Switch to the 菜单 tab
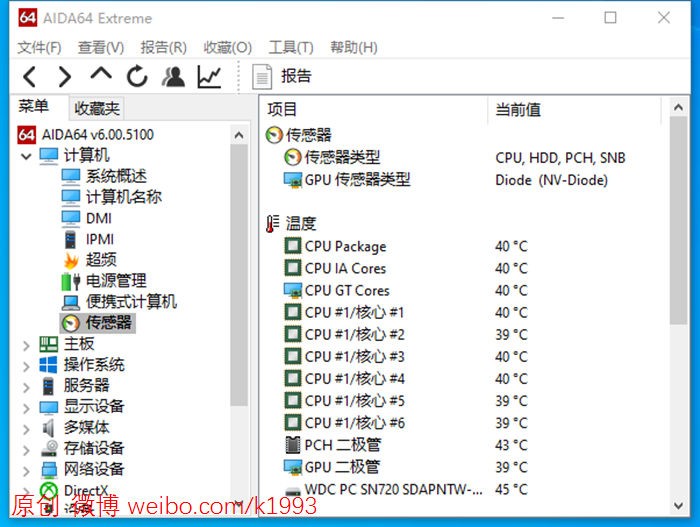 33,106
